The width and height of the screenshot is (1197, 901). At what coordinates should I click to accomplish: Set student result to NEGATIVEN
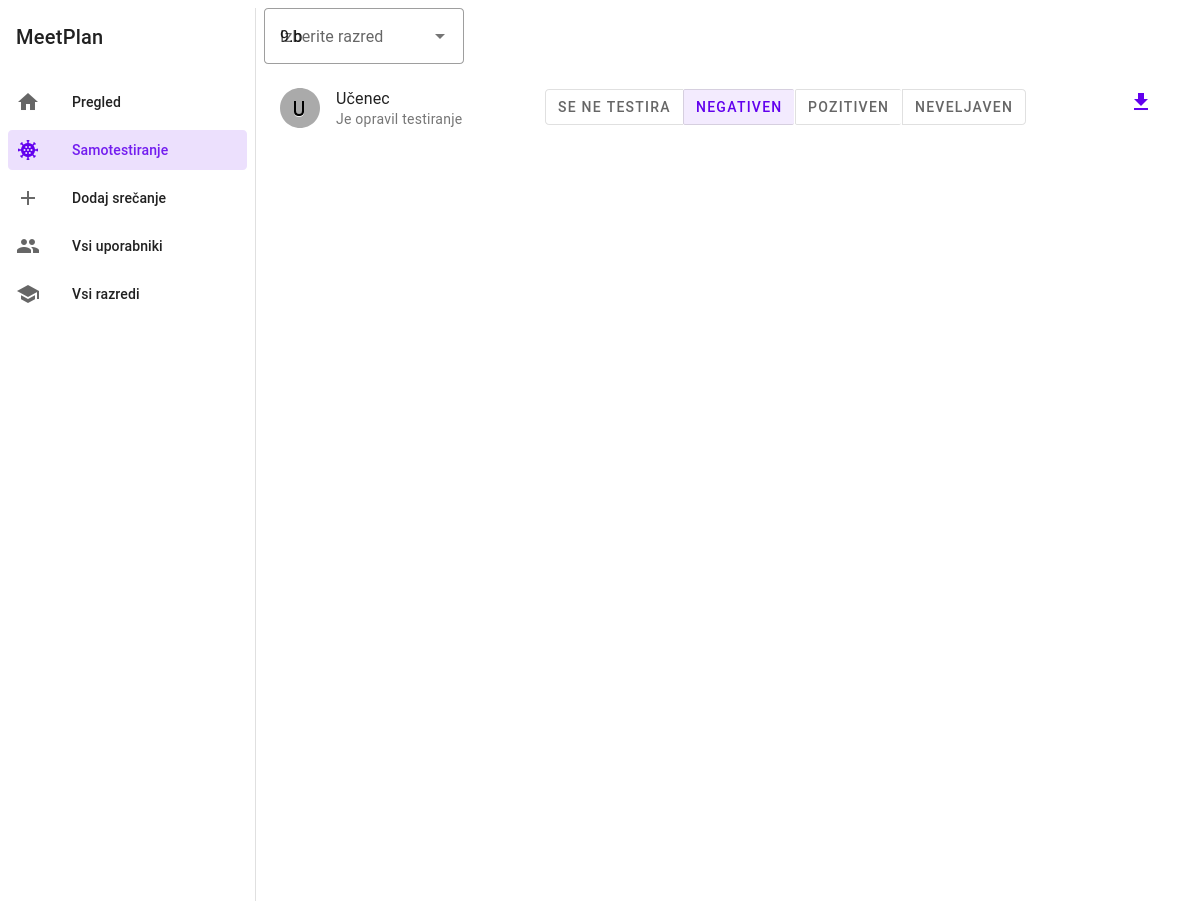(x=739, y=107)
